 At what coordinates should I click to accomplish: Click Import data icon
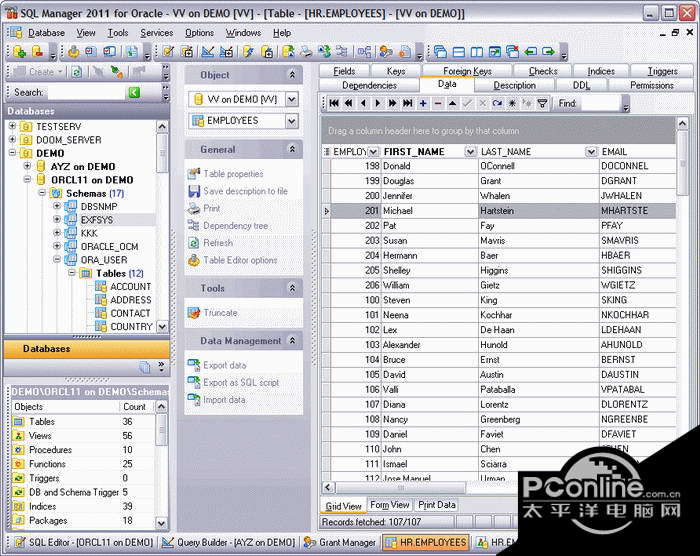coord(194,399)
